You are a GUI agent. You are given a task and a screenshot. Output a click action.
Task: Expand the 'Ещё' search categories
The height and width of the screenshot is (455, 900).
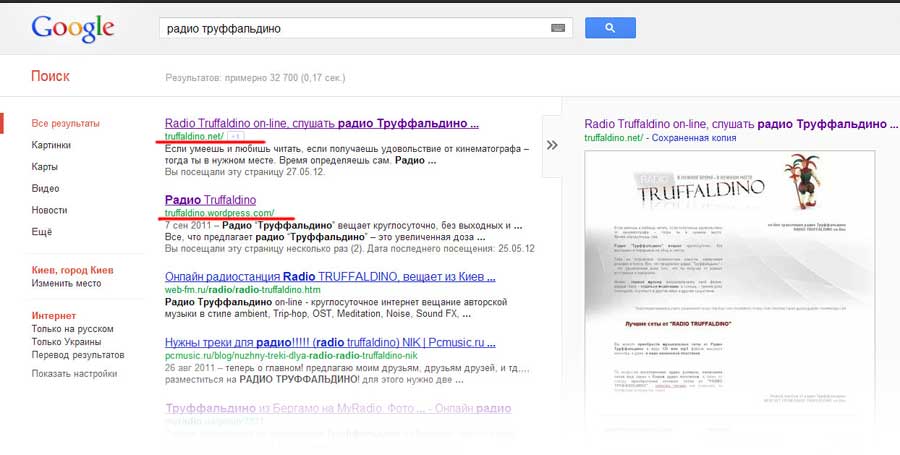[42, 232]
